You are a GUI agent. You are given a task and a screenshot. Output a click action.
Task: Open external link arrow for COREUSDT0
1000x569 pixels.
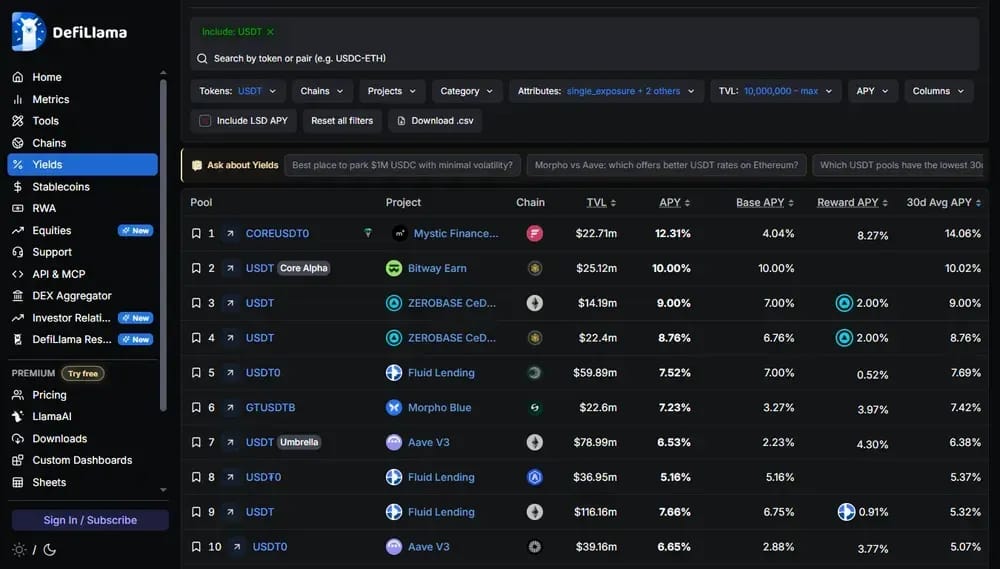pyautogui.click(x=230, y=233)
